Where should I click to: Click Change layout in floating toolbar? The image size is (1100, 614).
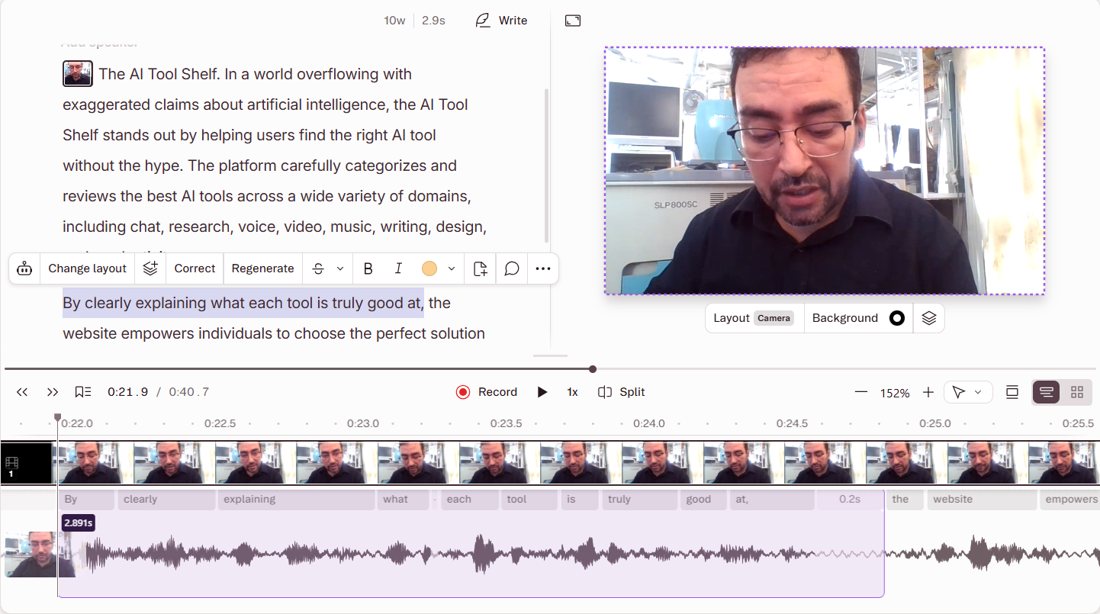tap(87, 268)
